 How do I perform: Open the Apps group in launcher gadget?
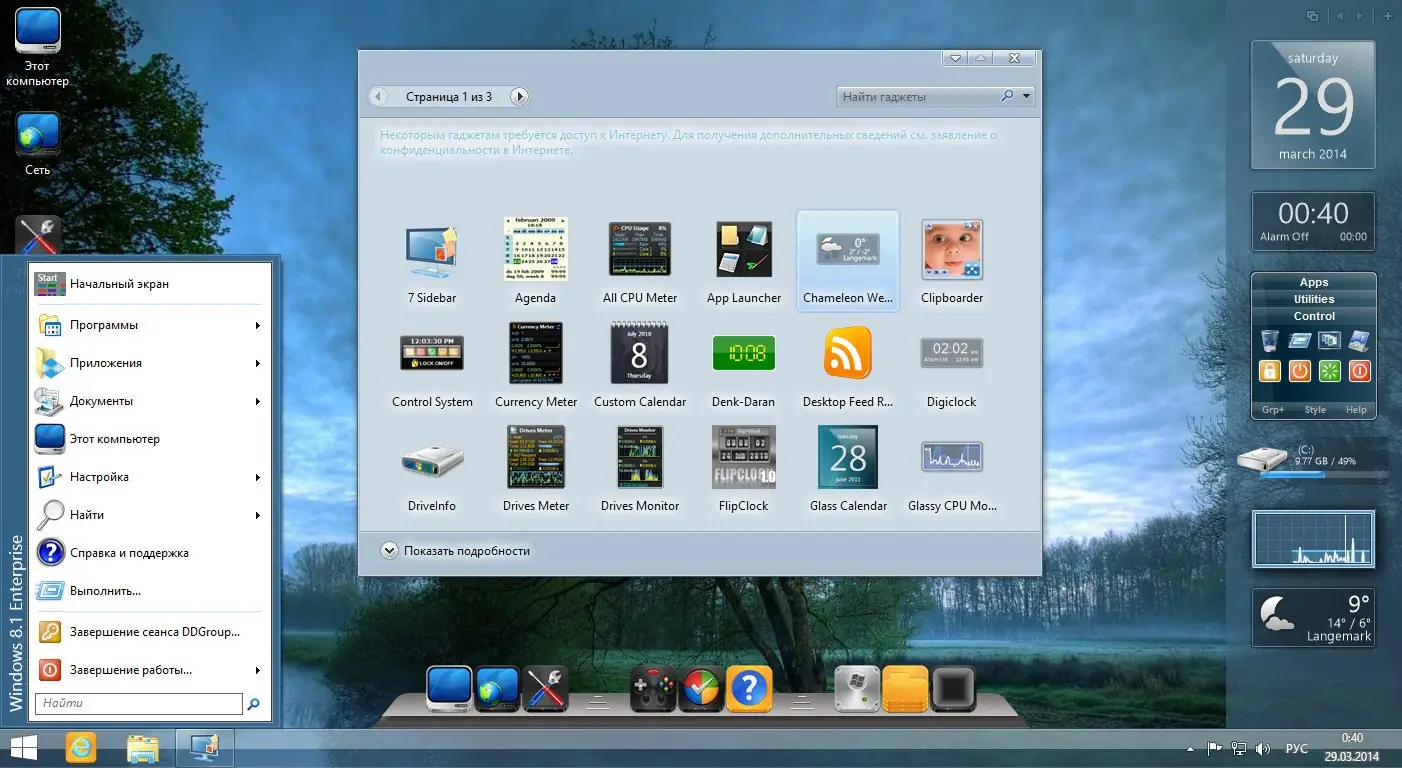point(1314,283)
